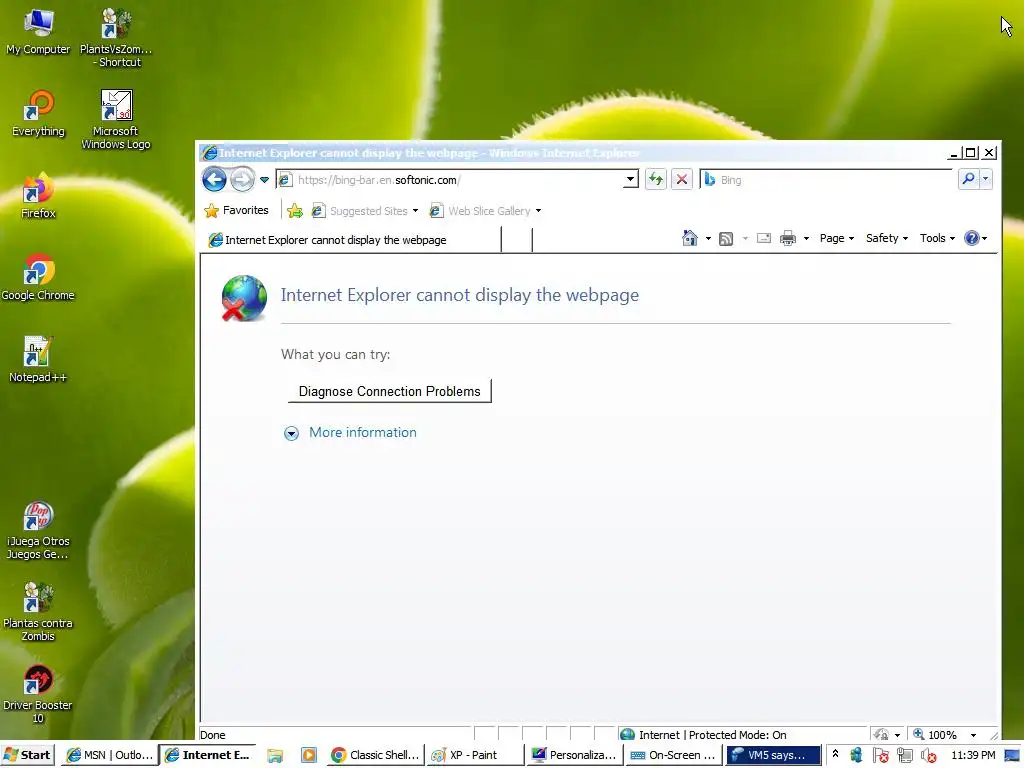Image resolution: width=1024 pixels, height=768 pixels.
Task: Select the Notepad++ desktop icon
Action: pos(38,359)
